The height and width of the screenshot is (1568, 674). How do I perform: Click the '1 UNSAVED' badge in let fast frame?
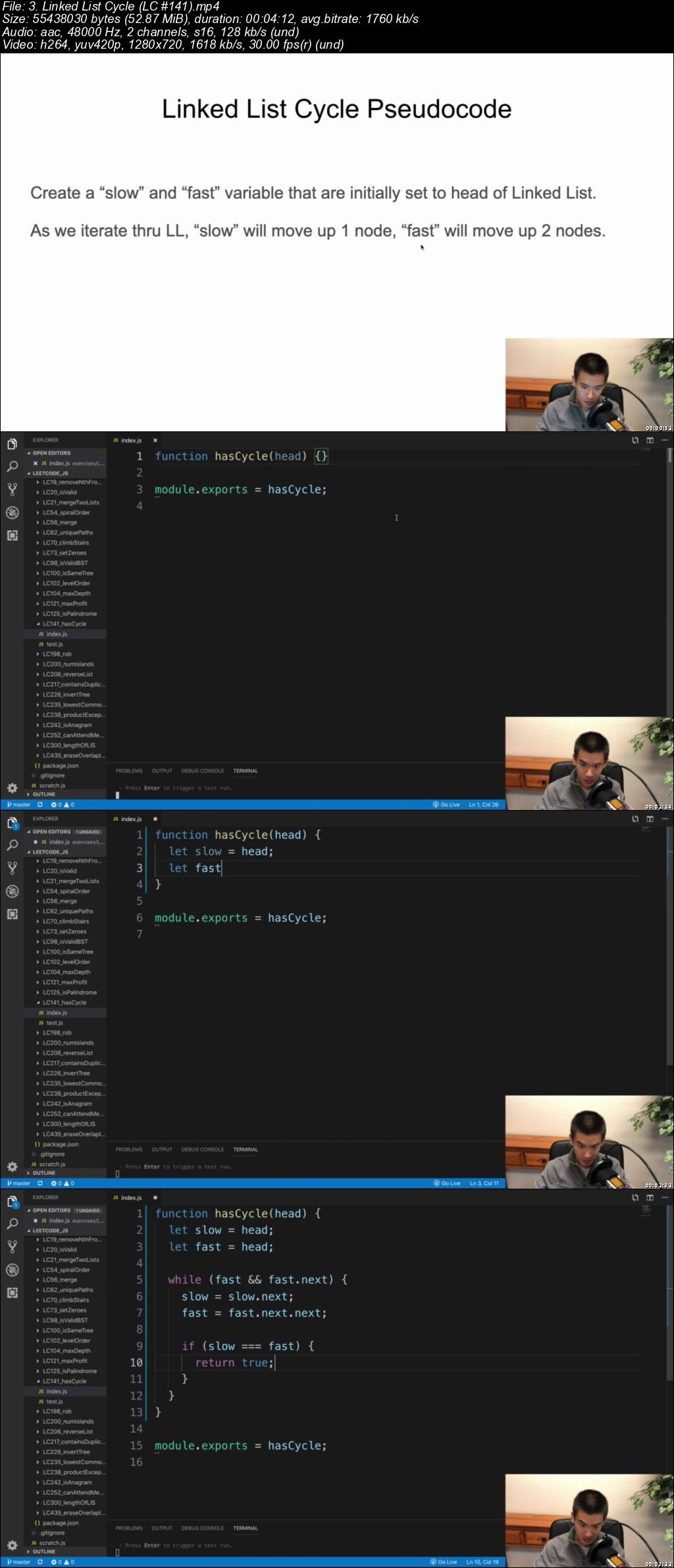[x=89, y=832]
